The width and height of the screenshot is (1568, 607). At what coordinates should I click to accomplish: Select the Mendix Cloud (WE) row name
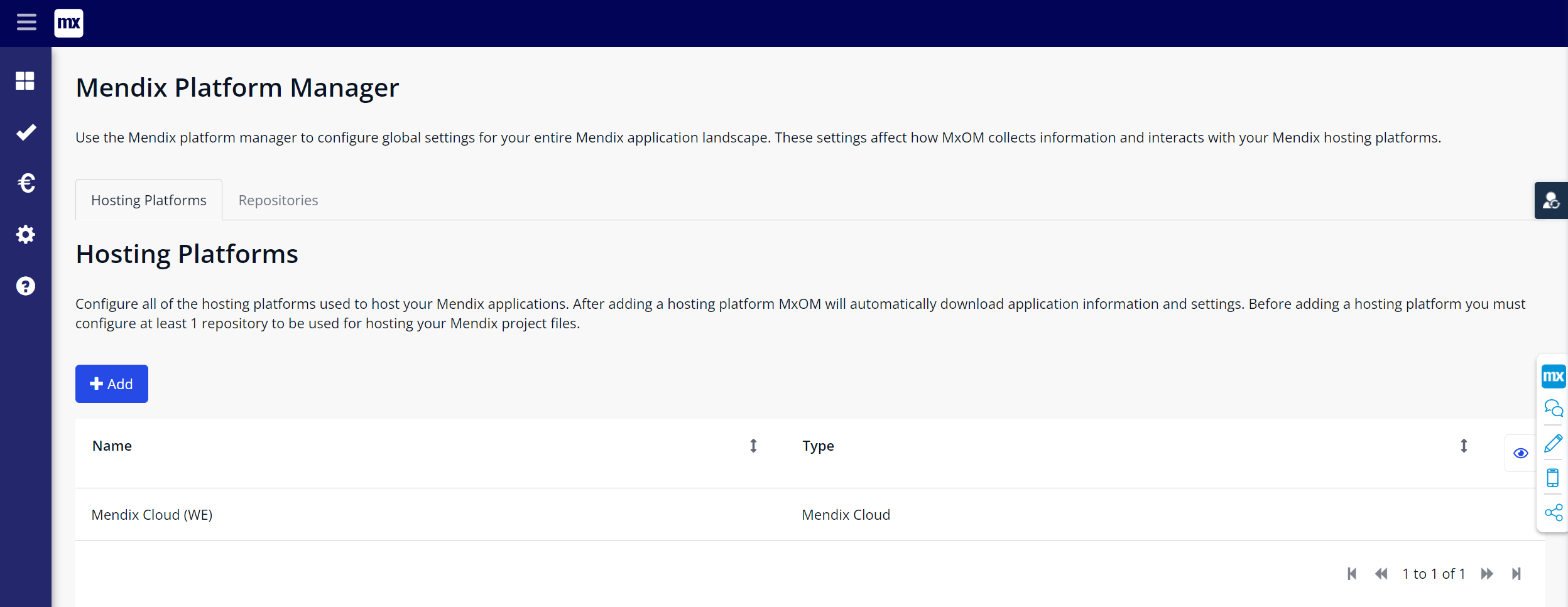(152, 515)
